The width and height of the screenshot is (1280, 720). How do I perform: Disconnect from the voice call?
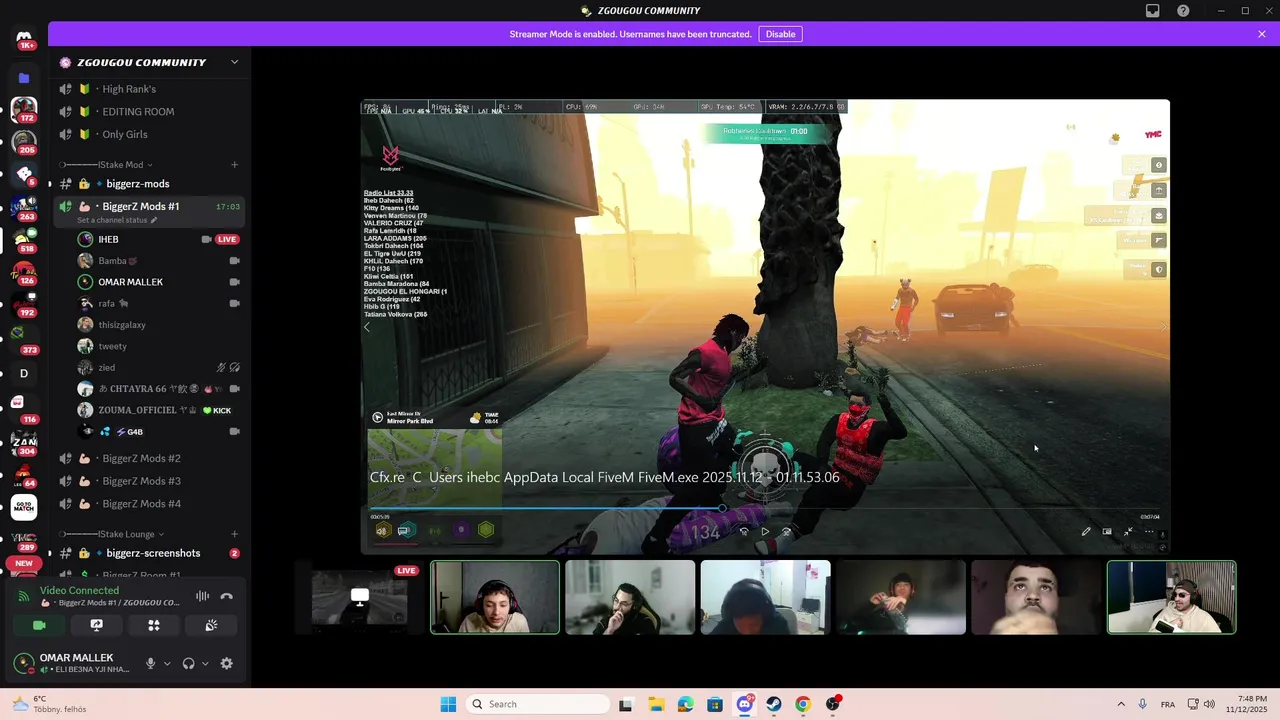227,596
